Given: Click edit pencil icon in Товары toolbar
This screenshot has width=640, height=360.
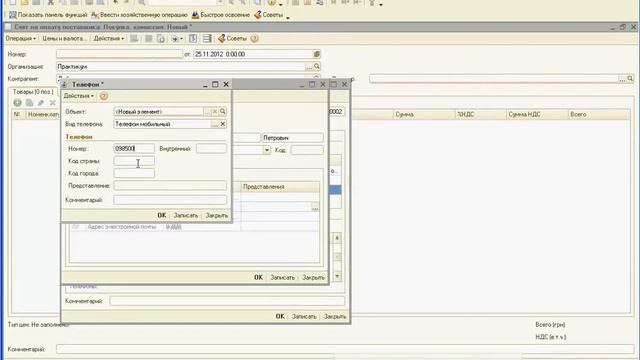Looking at the screenshot, I should (x=40, y=103).
